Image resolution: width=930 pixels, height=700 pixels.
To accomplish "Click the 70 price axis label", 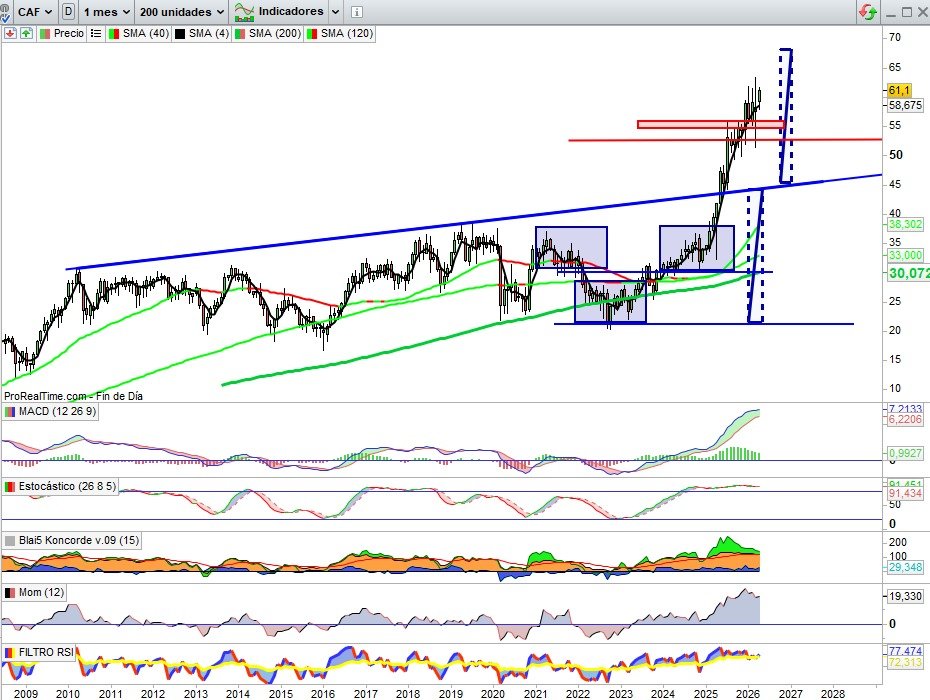I will click(x=894, y=37).
